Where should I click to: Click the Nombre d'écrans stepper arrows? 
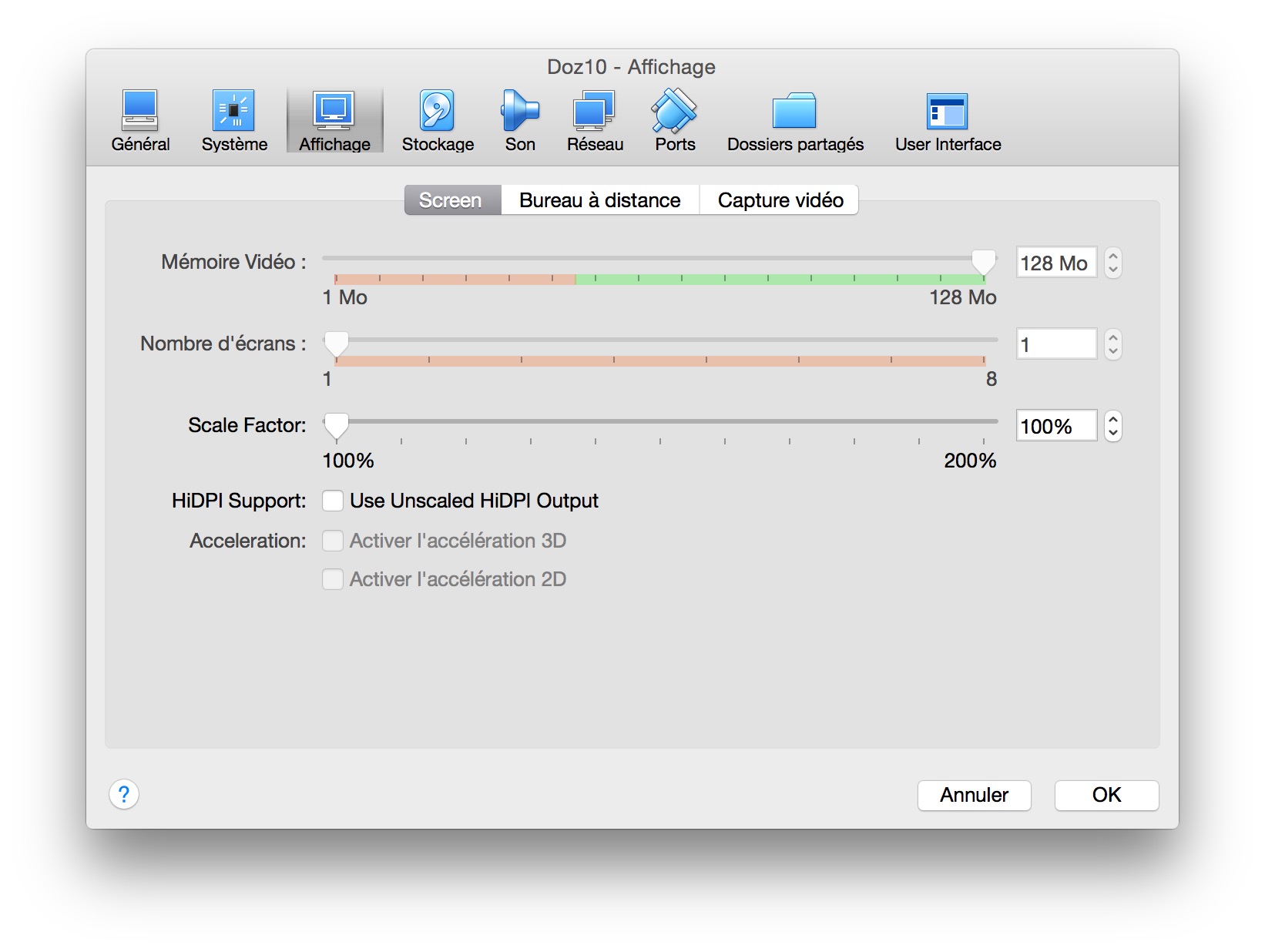1112,344
